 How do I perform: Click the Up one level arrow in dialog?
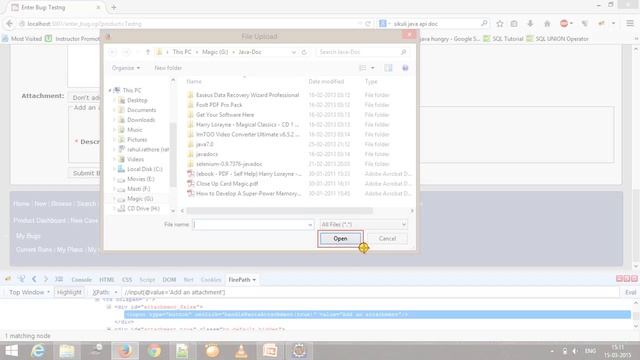click(x=148, y=52)
